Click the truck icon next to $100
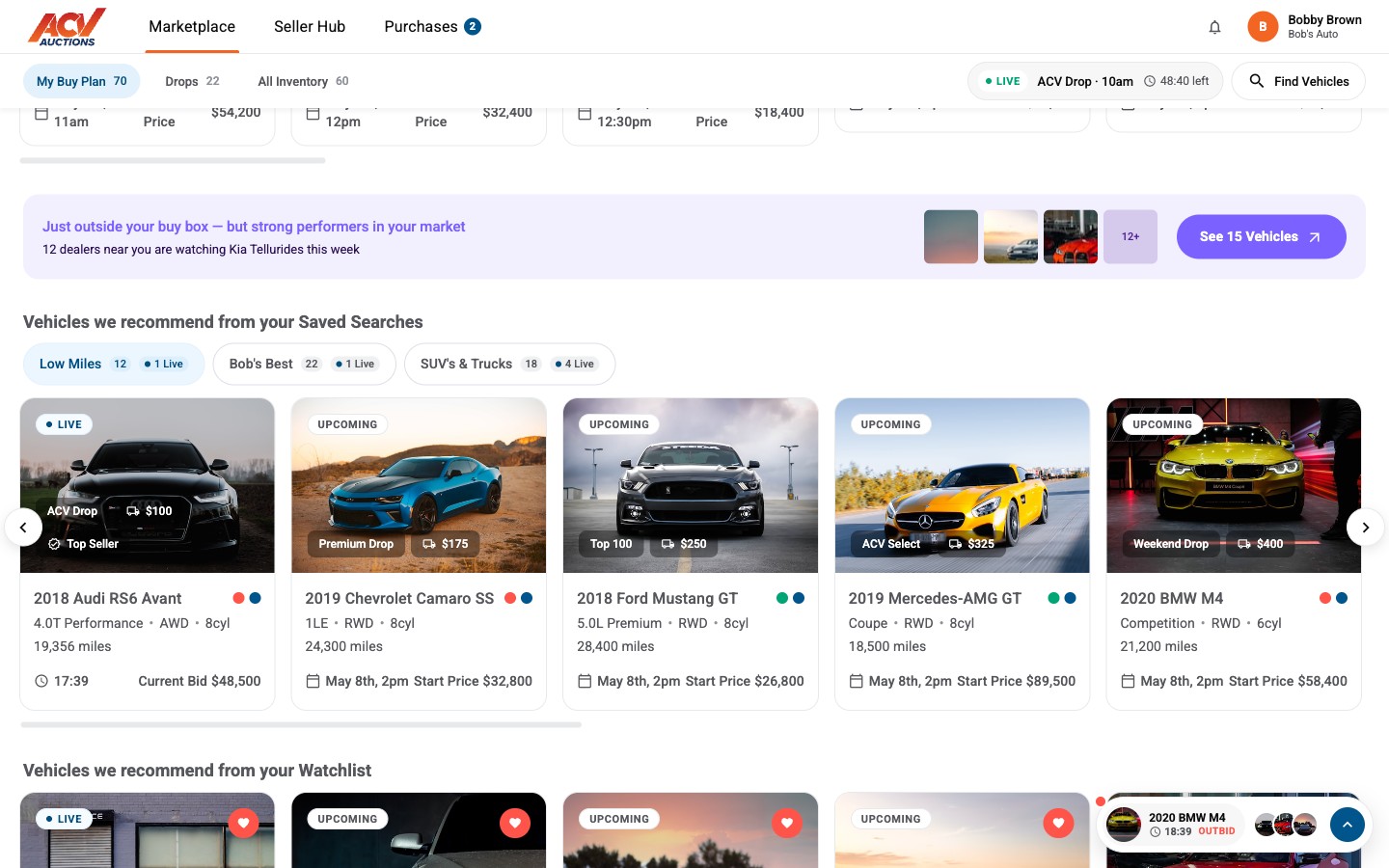The image size is (1389, 868). 133,511
